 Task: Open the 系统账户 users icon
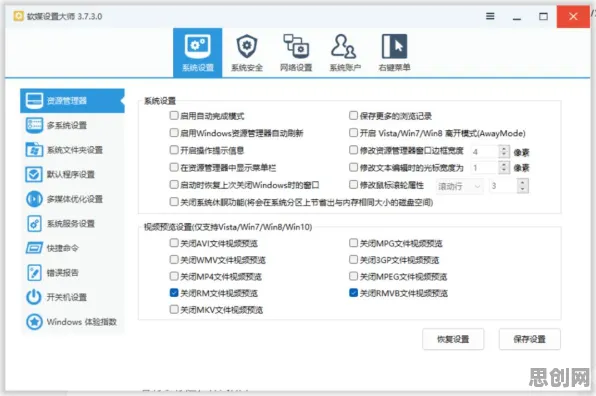(x=344, y=46)
